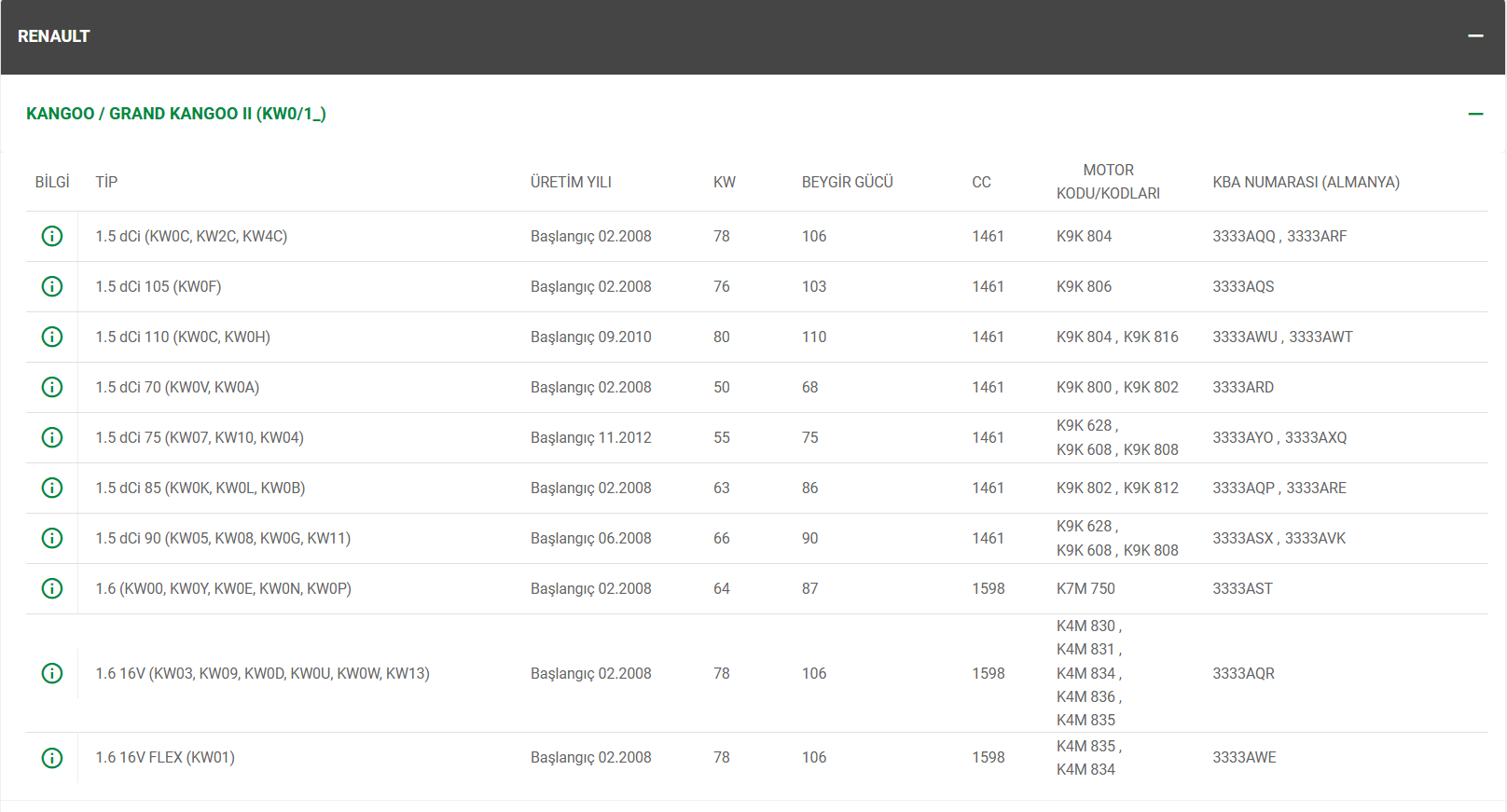
Task: Click info icon beside 1.5 dCi 70
Action: (x=52, y=387)
